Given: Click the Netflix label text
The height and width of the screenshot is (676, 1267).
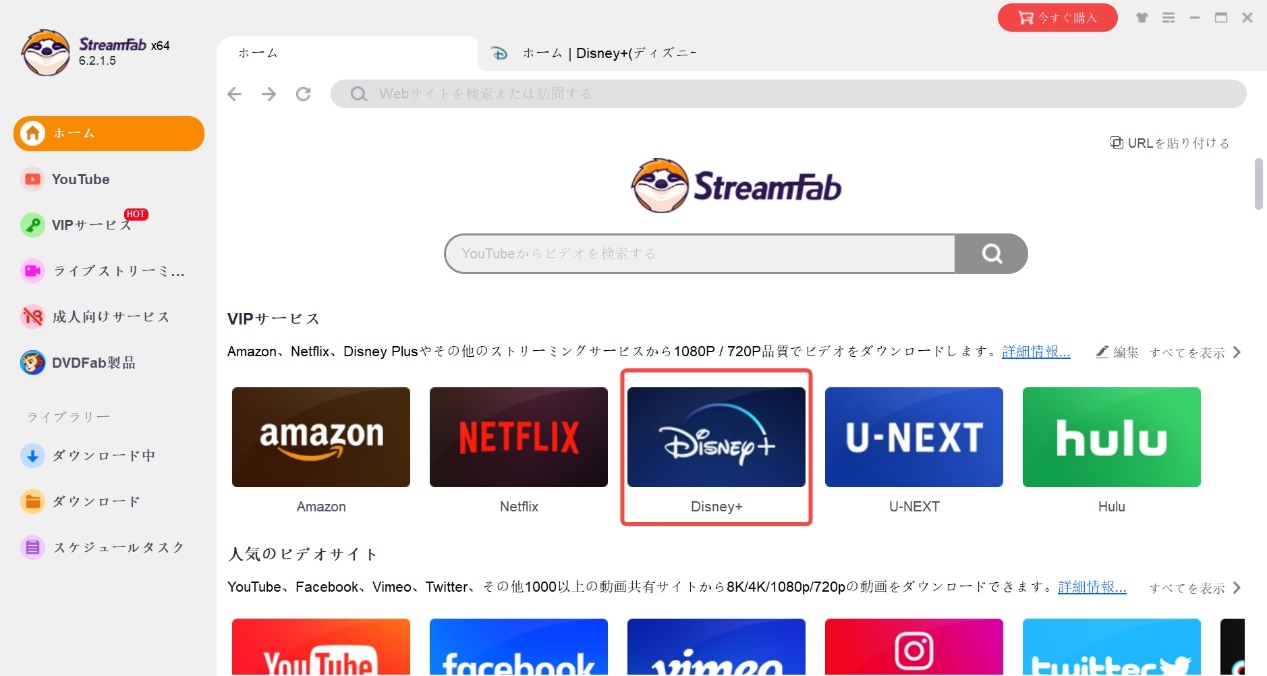Looking at the screenshot, I should (519, 507).
